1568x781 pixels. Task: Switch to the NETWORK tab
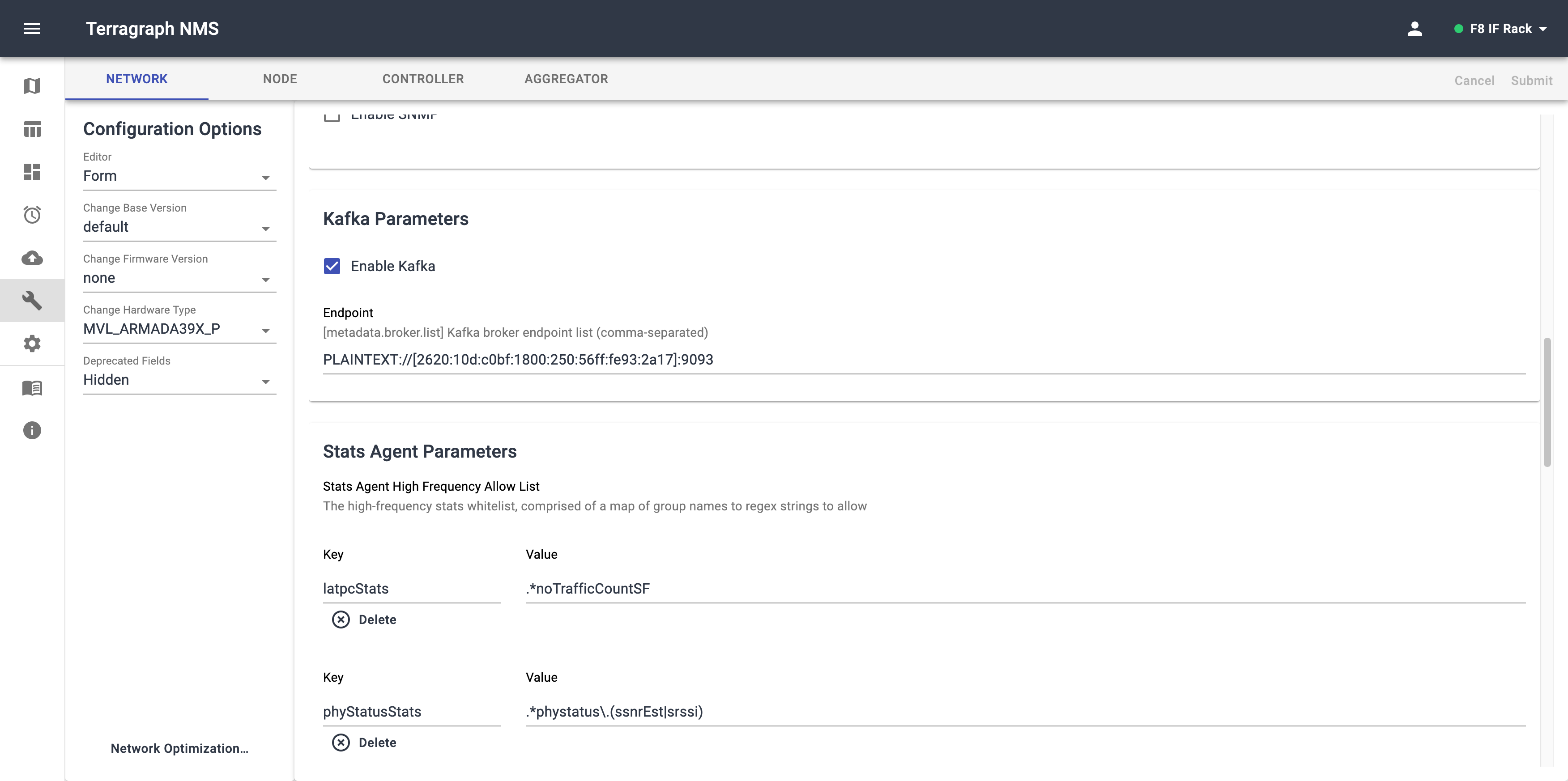click(x=136, y=79)
